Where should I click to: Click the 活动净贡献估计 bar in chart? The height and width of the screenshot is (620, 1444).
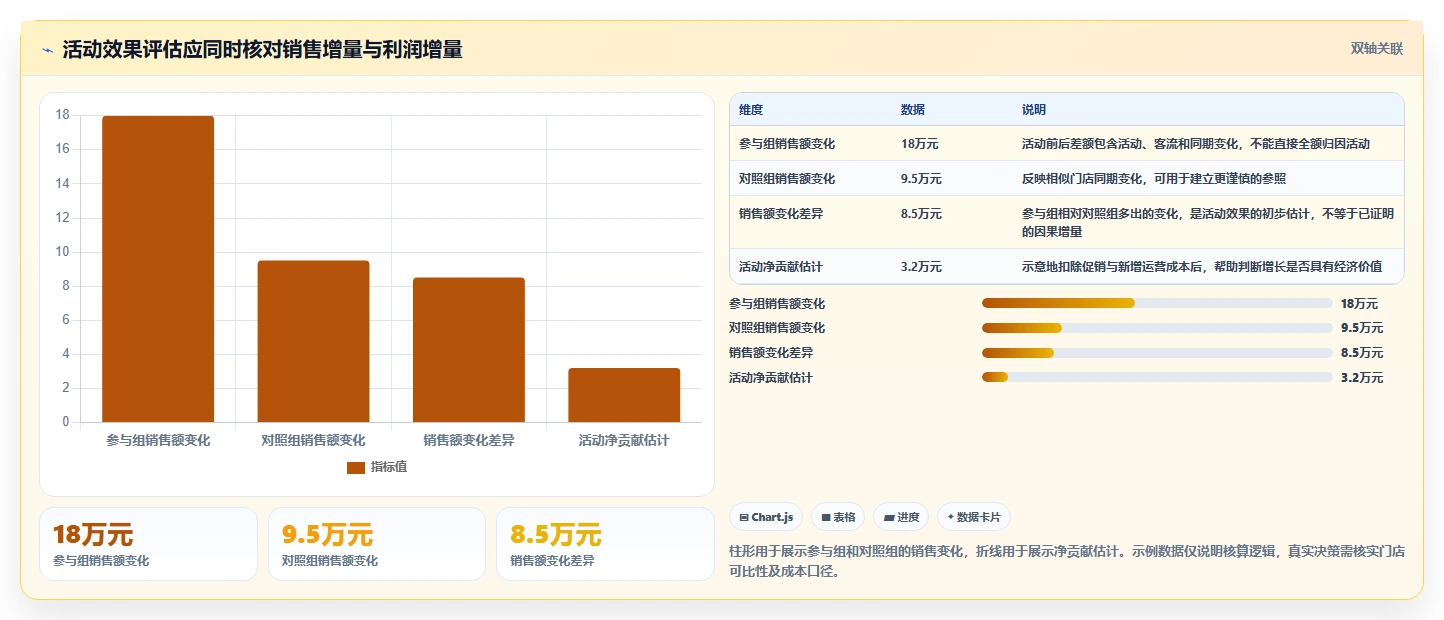click(x=624, y=395)
